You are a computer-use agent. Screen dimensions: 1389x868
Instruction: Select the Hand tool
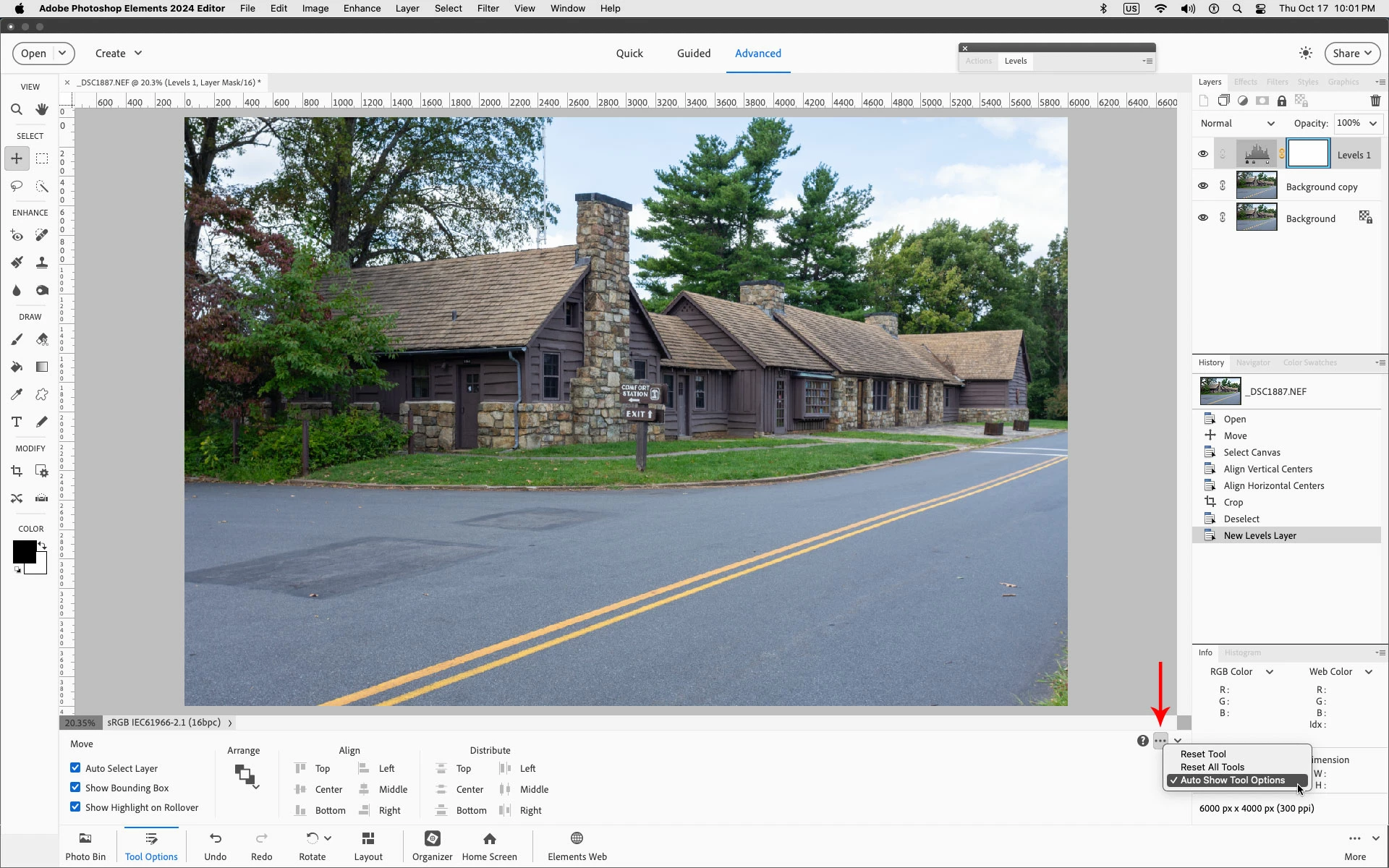[x=42, y=110]
